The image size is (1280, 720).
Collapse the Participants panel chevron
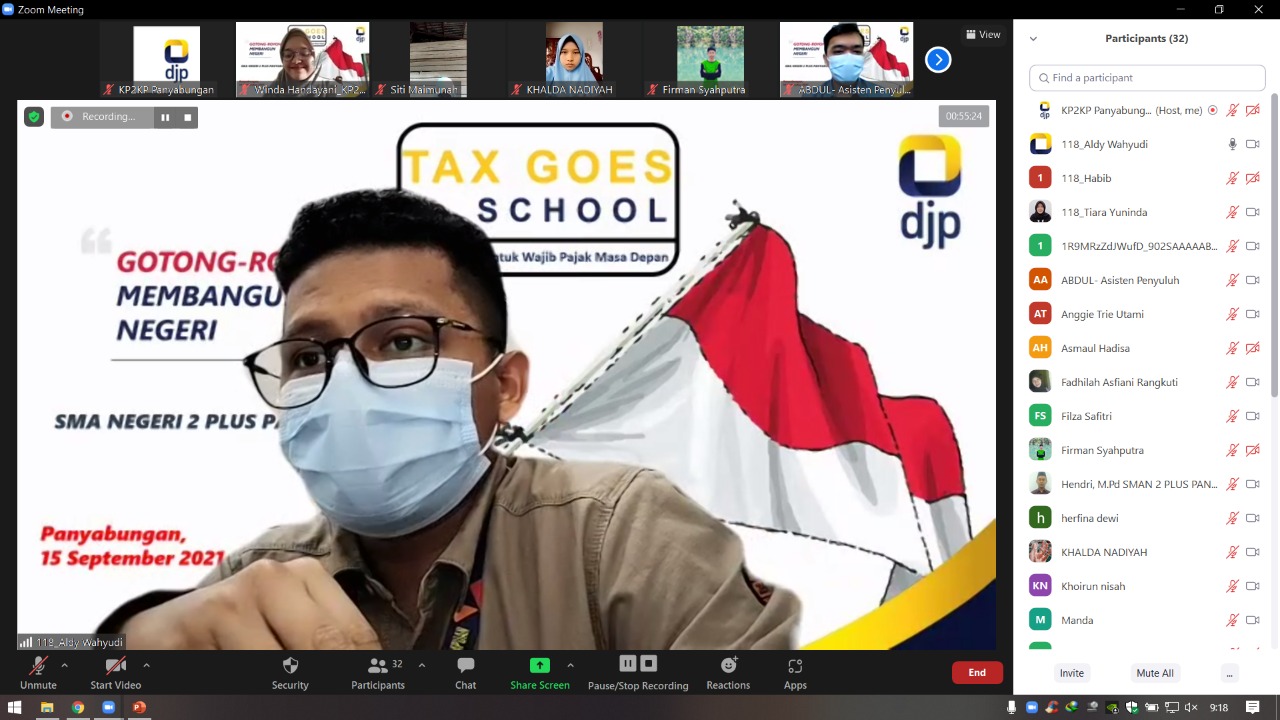point(1033,39)
